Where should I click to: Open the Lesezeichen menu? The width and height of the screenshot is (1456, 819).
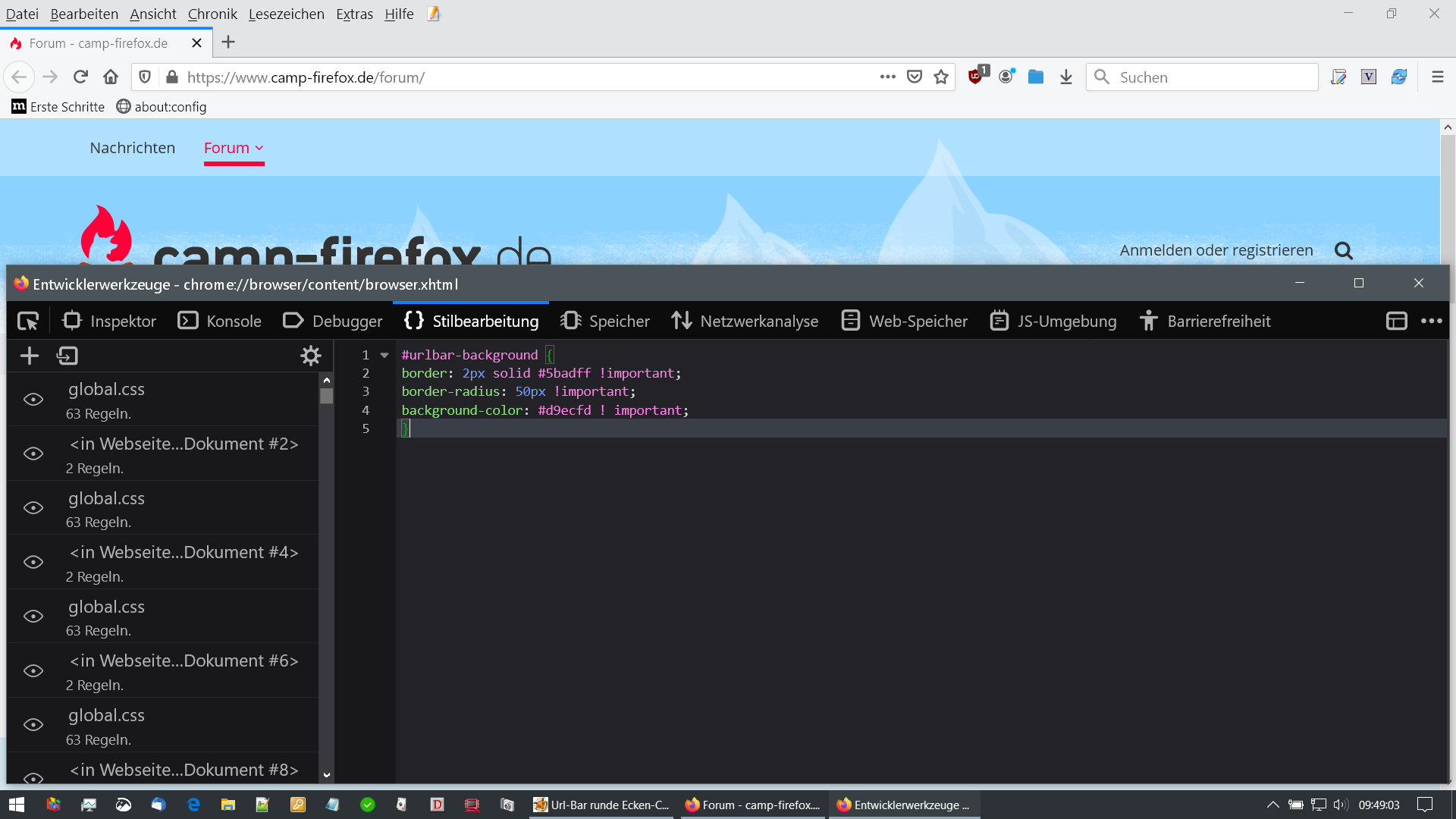click(x=286, y=14)
